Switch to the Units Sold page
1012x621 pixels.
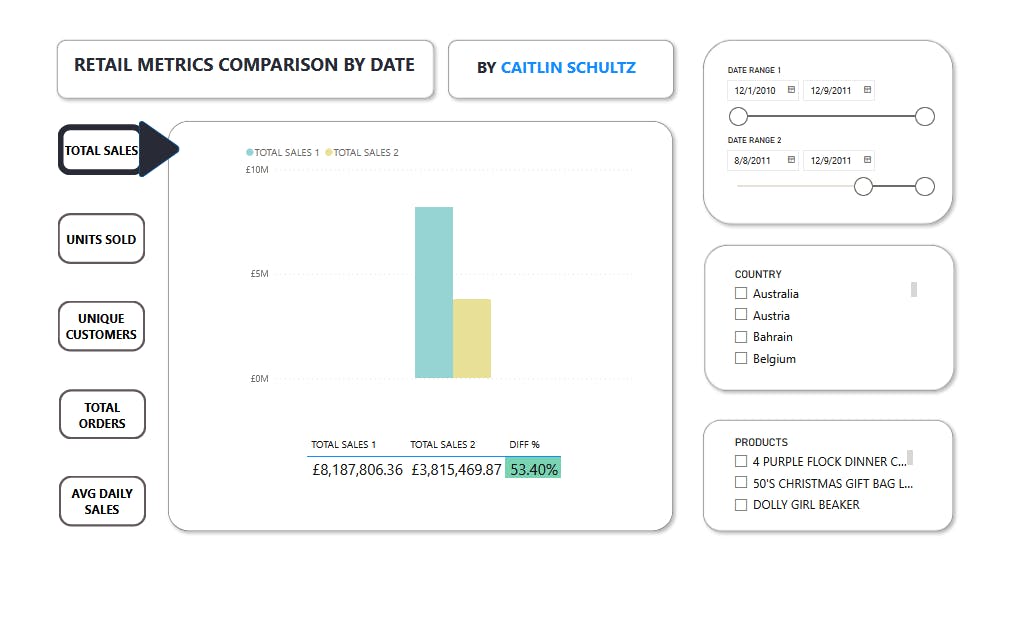point(101,239)
